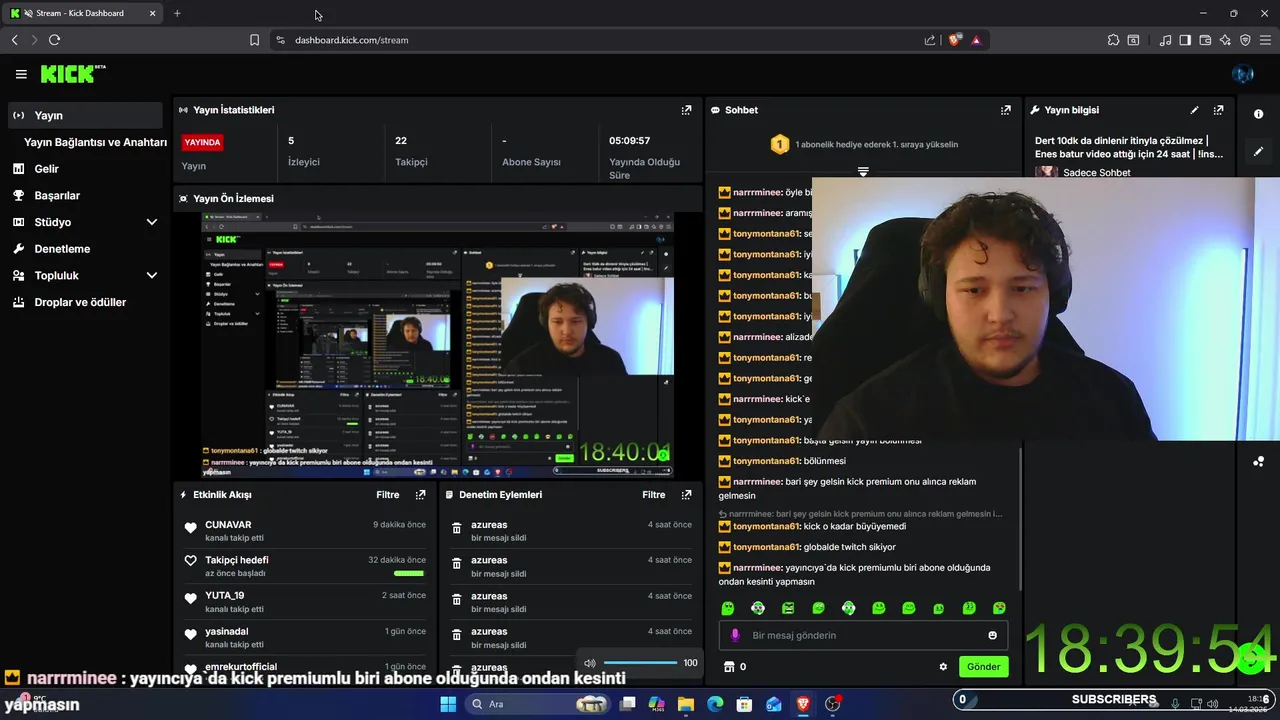Open the user profile avatar
Viewport: 1280px width, 720px height.
[x=1243, y=74]
